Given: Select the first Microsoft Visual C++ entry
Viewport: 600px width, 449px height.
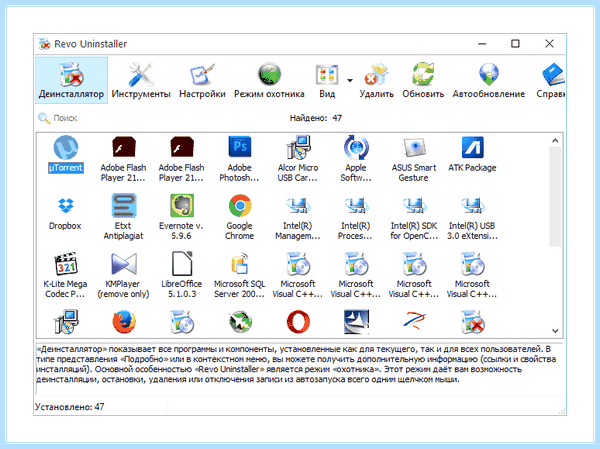Looking at the screenshot, I should point(298,276).
